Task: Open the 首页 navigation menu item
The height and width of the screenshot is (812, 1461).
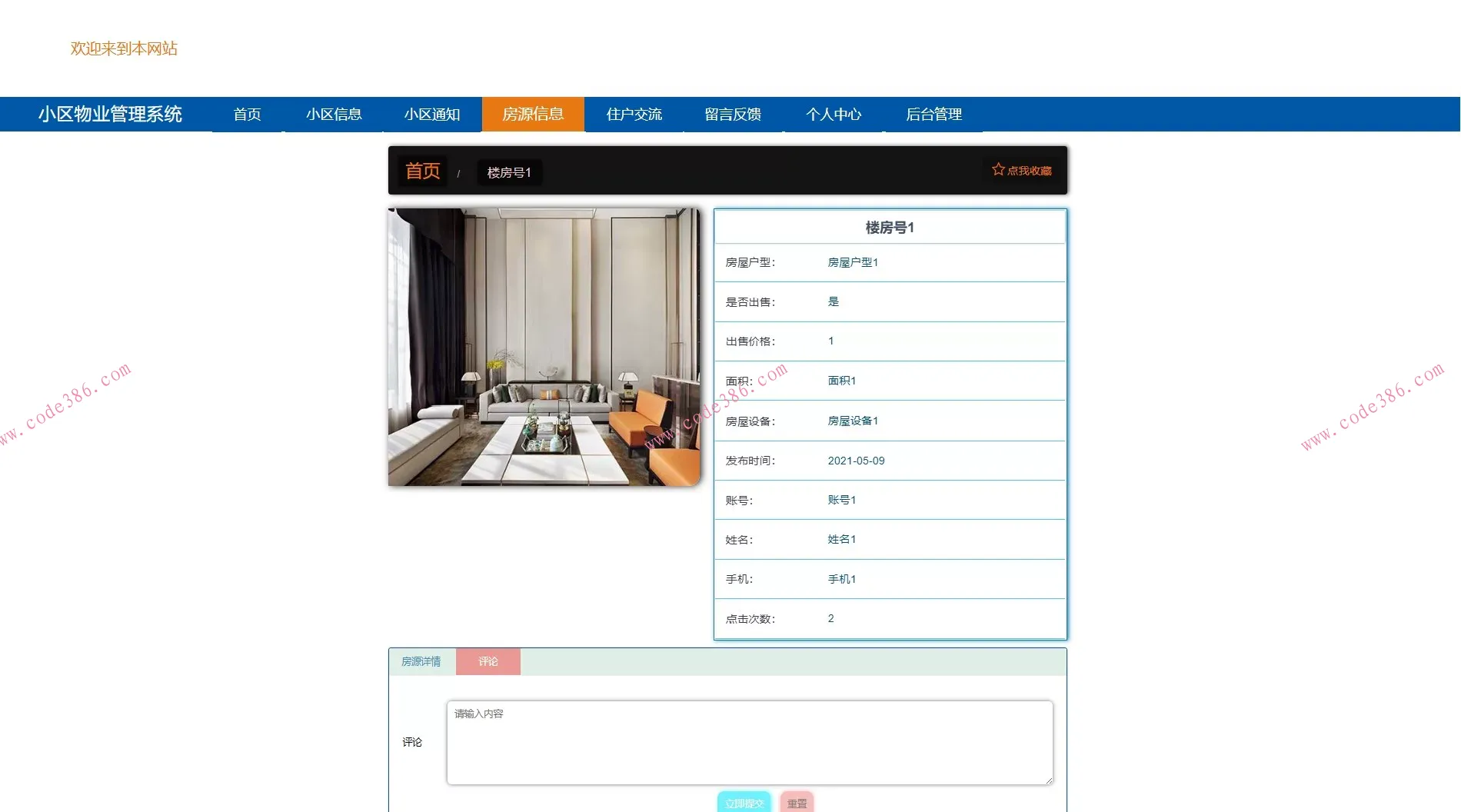Action: 247,114
